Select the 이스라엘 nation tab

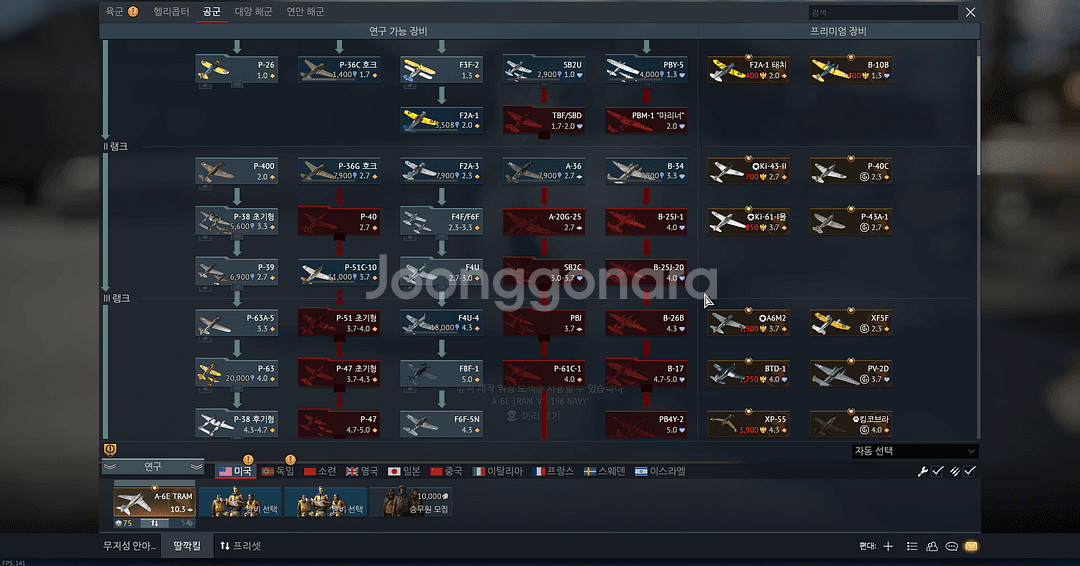click(x=661, y=471)
